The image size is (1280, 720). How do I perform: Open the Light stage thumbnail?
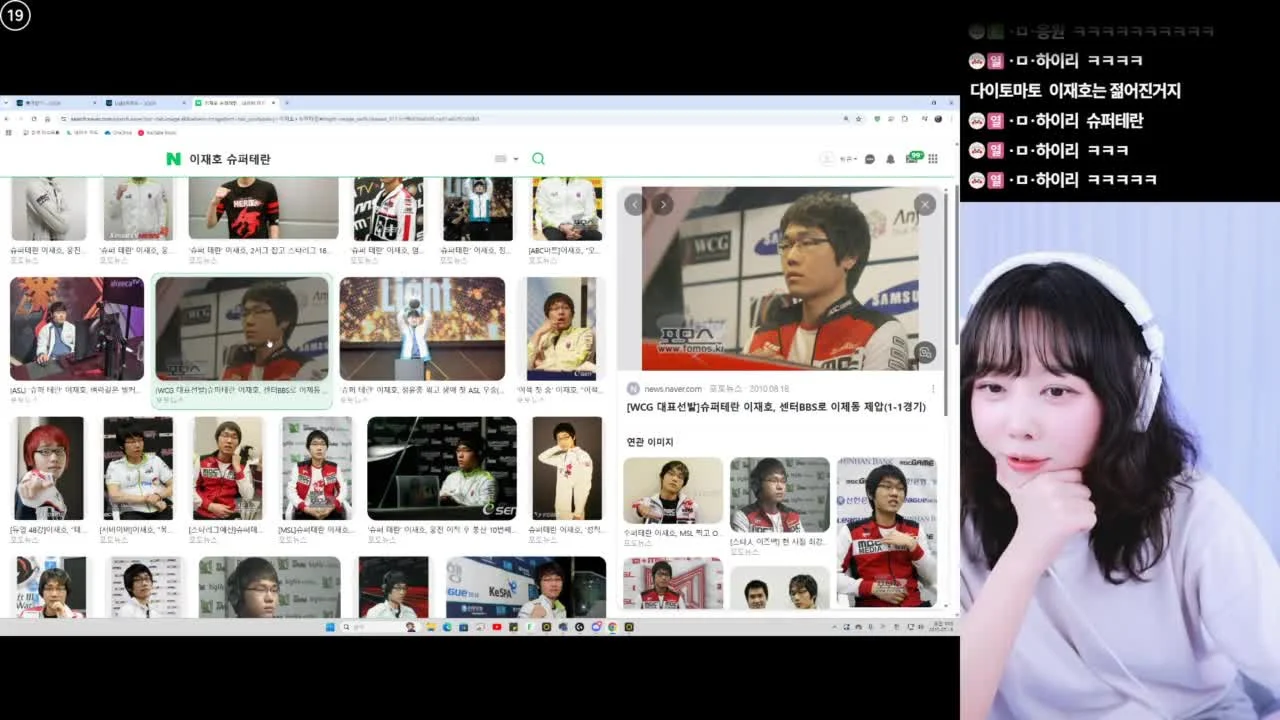click(422, 329)
